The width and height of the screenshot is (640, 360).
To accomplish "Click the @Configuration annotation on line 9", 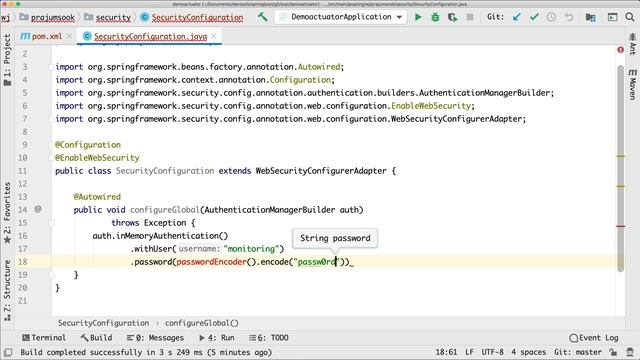I will pos(88,145).
